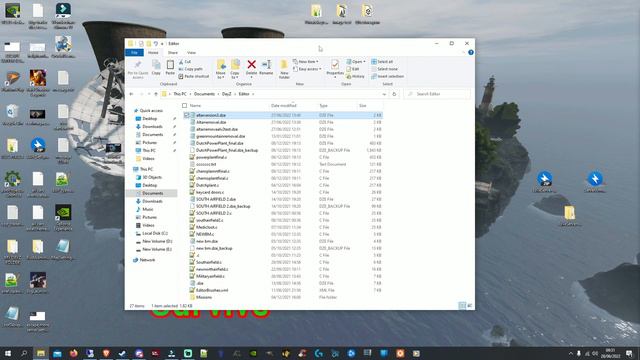
Task: Select file DutchPowerPlant_final.dze_backup
Action: tap(227, 150)
